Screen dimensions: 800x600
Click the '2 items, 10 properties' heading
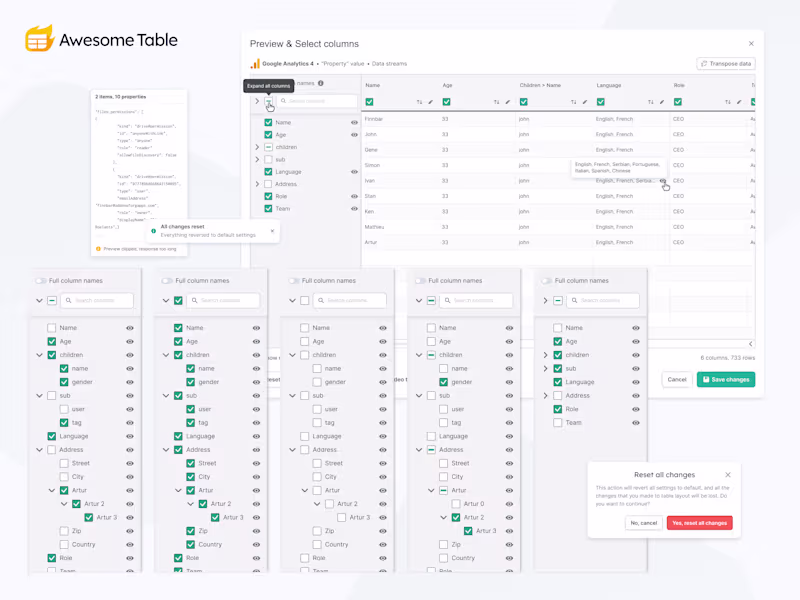pyautogui.click(x=120, y=96)
